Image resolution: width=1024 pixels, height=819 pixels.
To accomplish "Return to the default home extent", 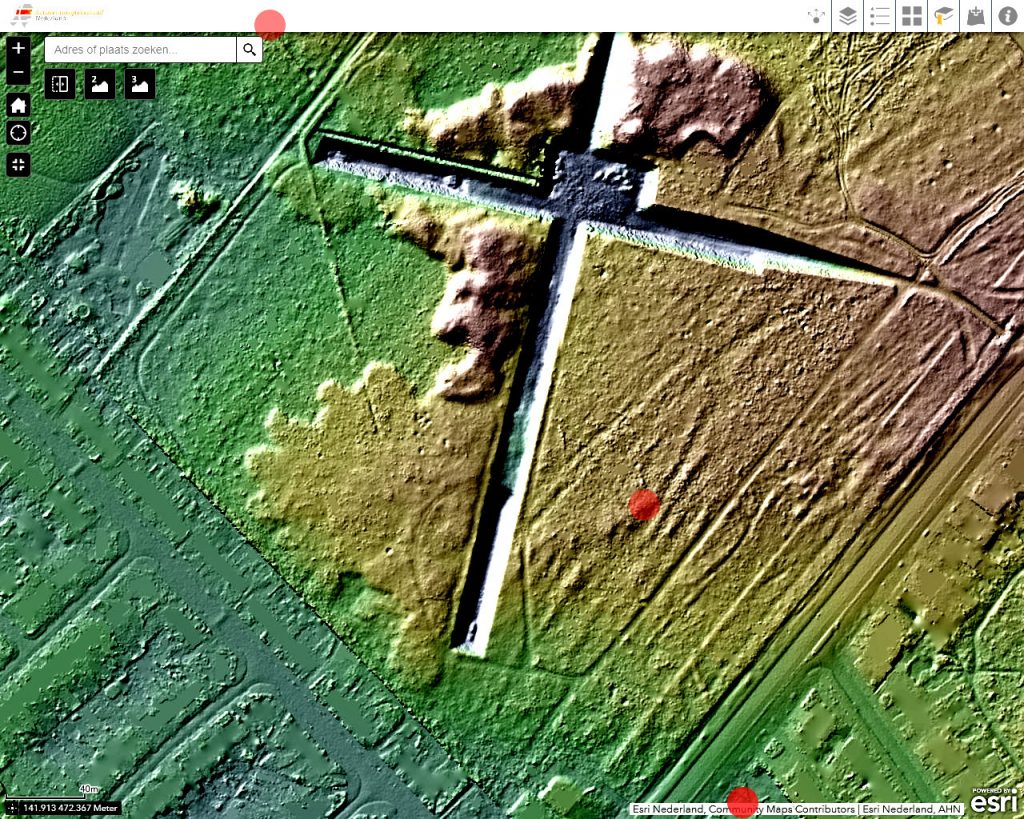I will pyautogui.click(x=19, y=105).
